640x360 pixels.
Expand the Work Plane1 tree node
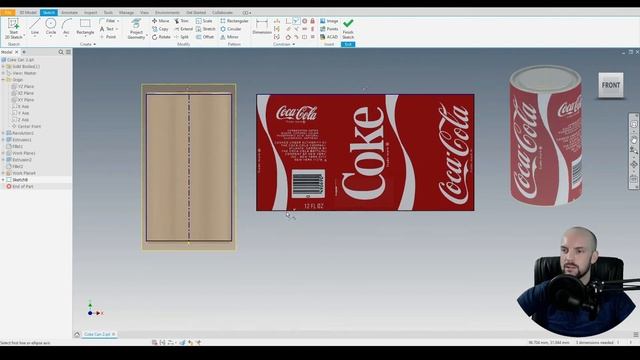click(3, 153)
